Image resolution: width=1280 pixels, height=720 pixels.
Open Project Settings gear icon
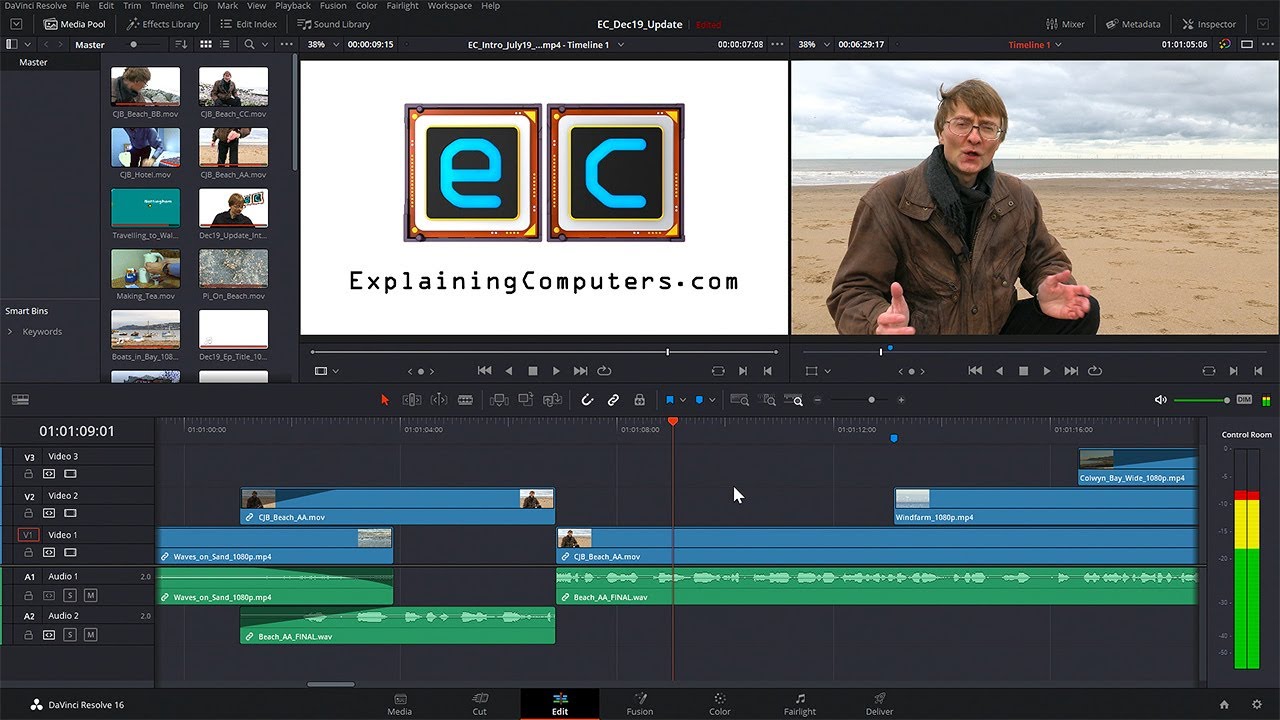click(x=1257, y=704)
